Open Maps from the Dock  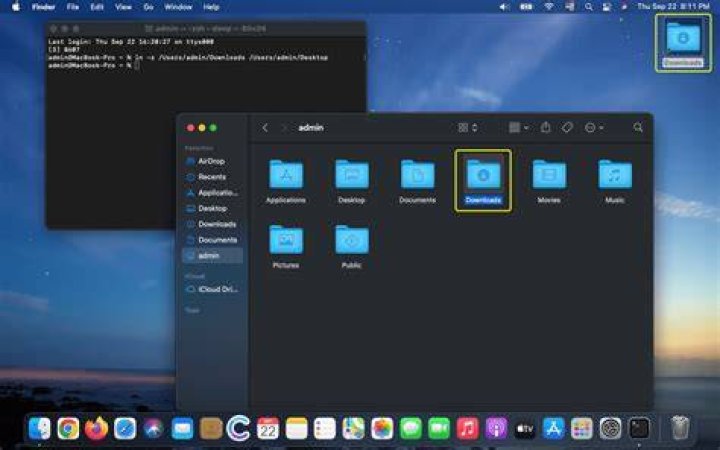[354, 429]
